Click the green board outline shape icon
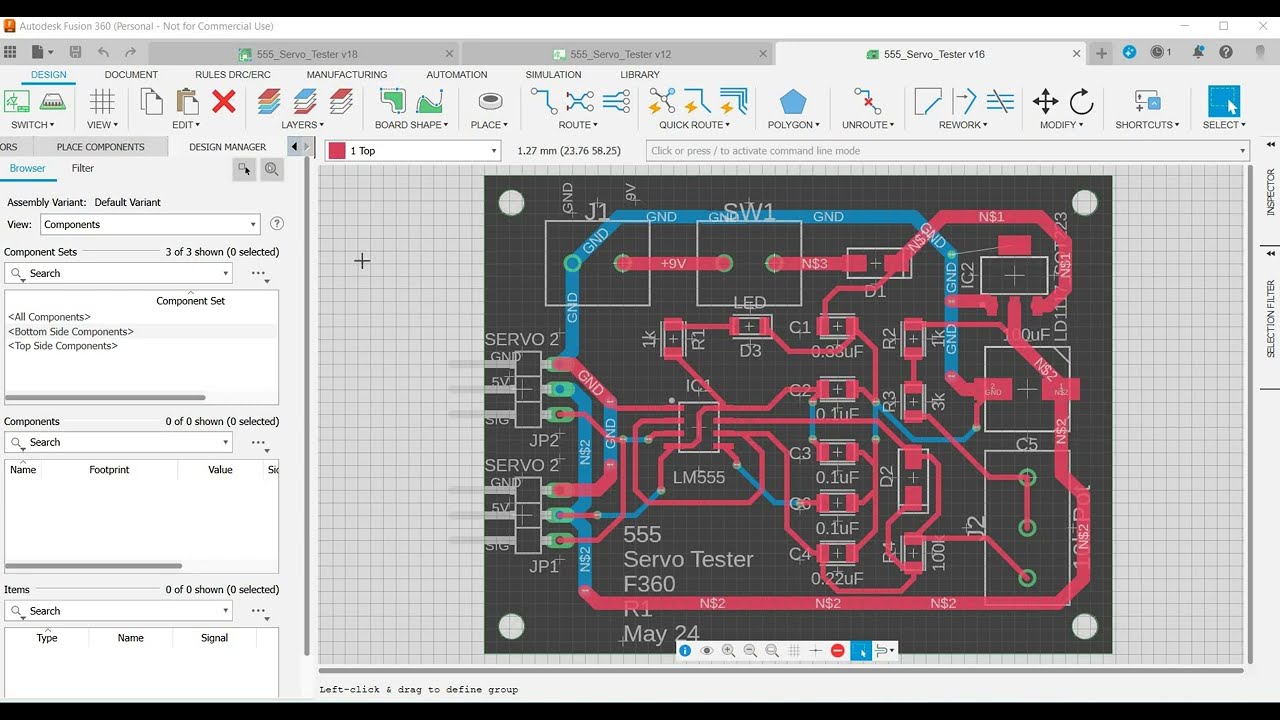This screenshot has width=1280, height=720. (x=393, y=101)
